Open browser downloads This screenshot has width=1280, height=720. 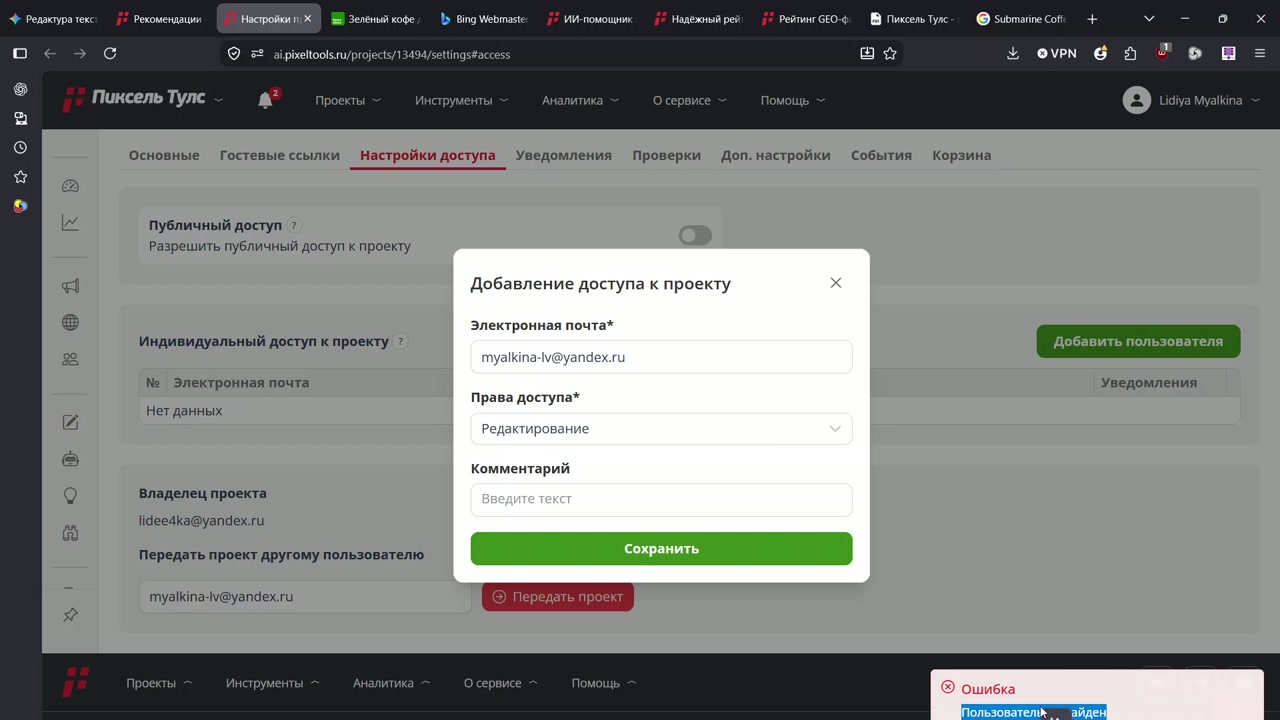click(x=1012, y=54)
